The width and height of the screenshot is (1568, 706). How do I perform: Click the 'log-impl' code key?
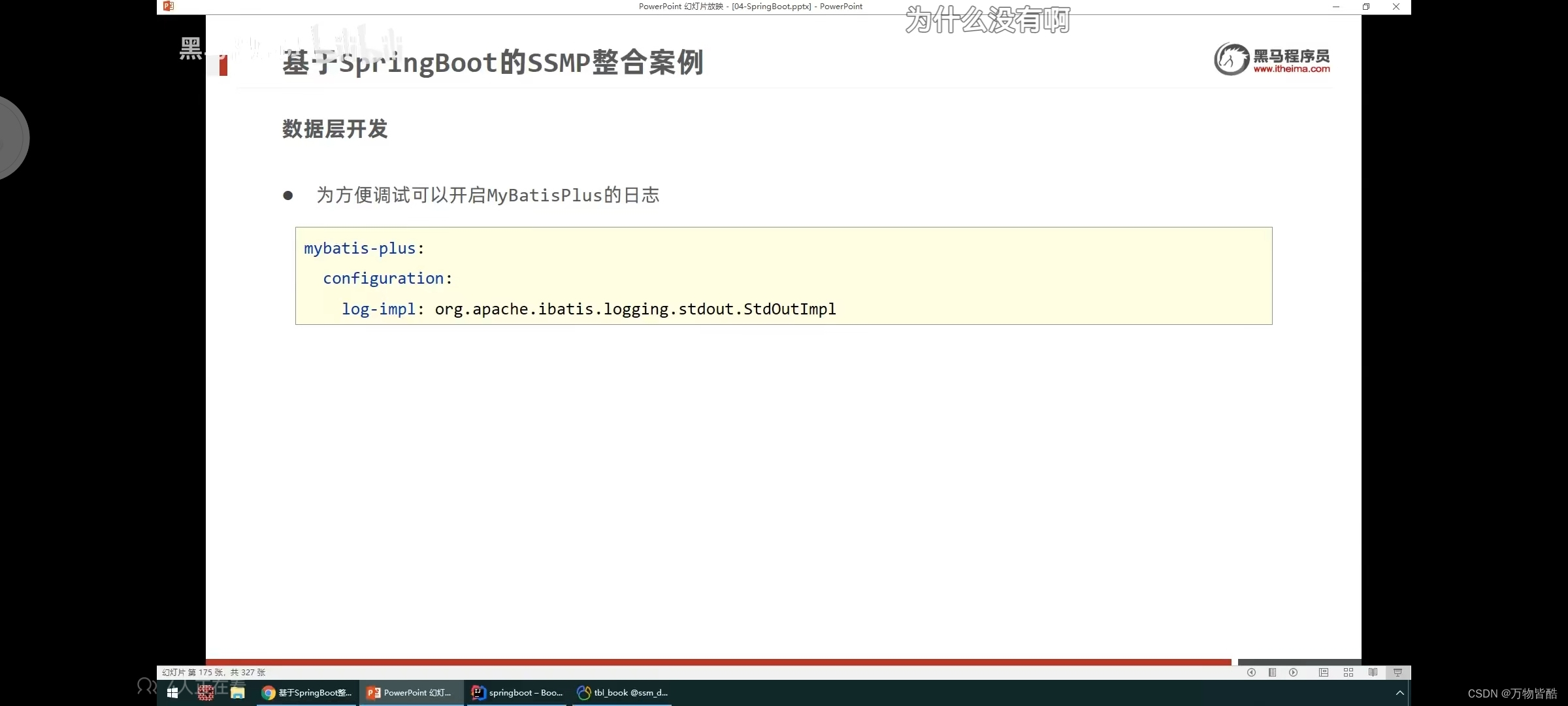click(379, 309)
